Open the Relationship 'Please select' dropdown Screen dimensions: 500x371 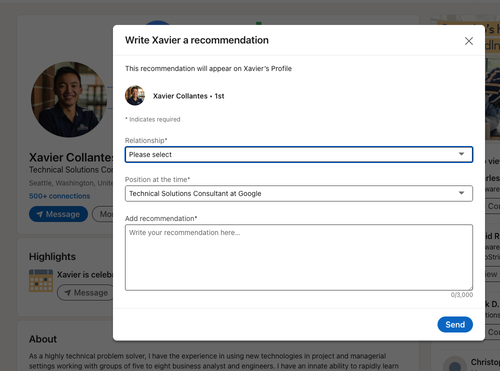pyautogui.click(x=299, y=155)
